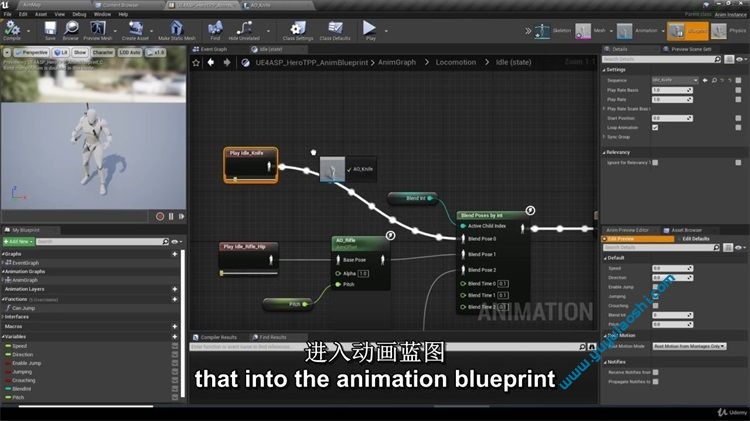Click Hide Unrelated toolbar icon
This screenshot has width=750, height=421.
(x=244, y=29)
